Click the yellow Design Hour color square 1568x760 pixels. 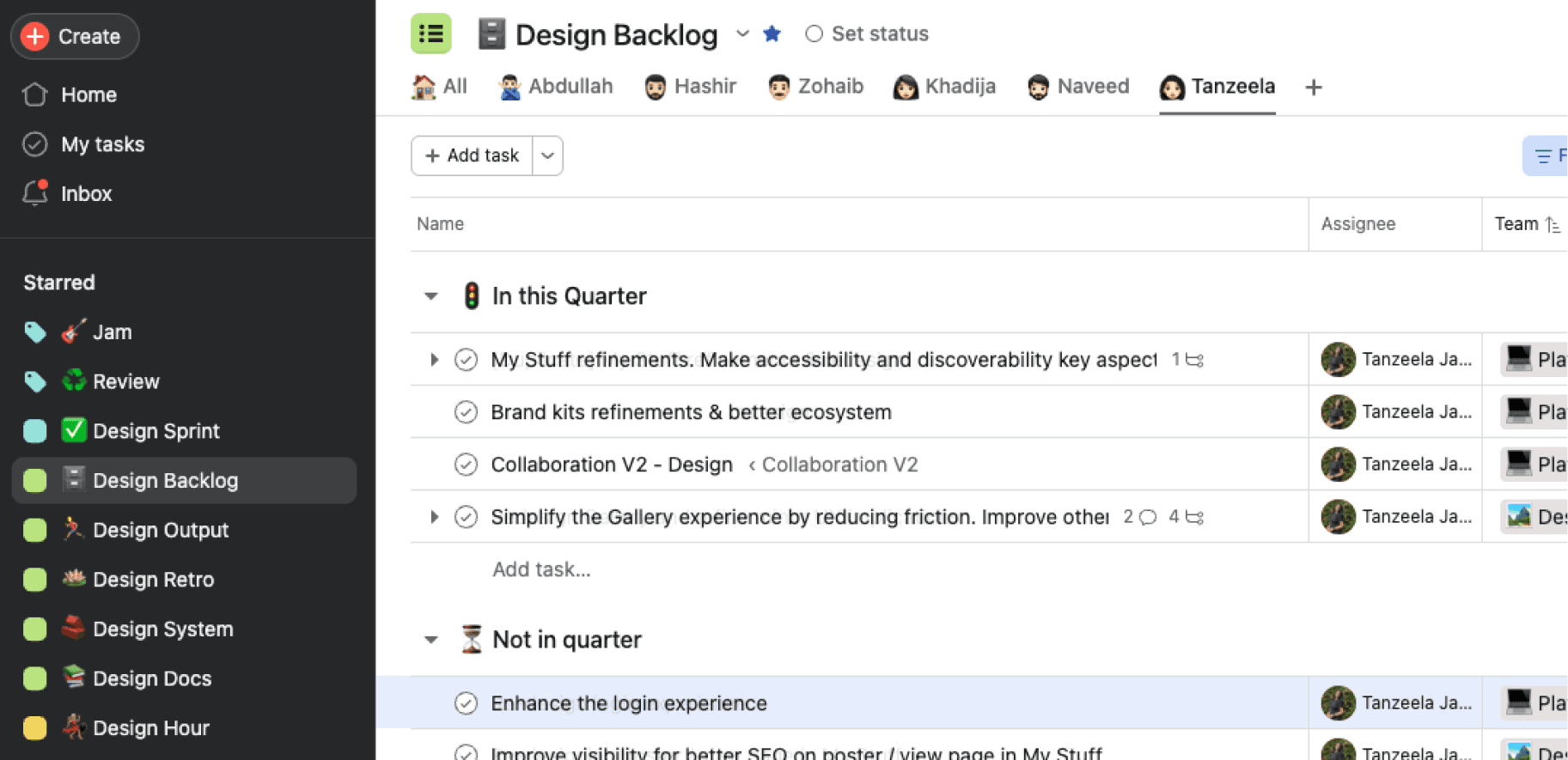click(x=35, y=728)
